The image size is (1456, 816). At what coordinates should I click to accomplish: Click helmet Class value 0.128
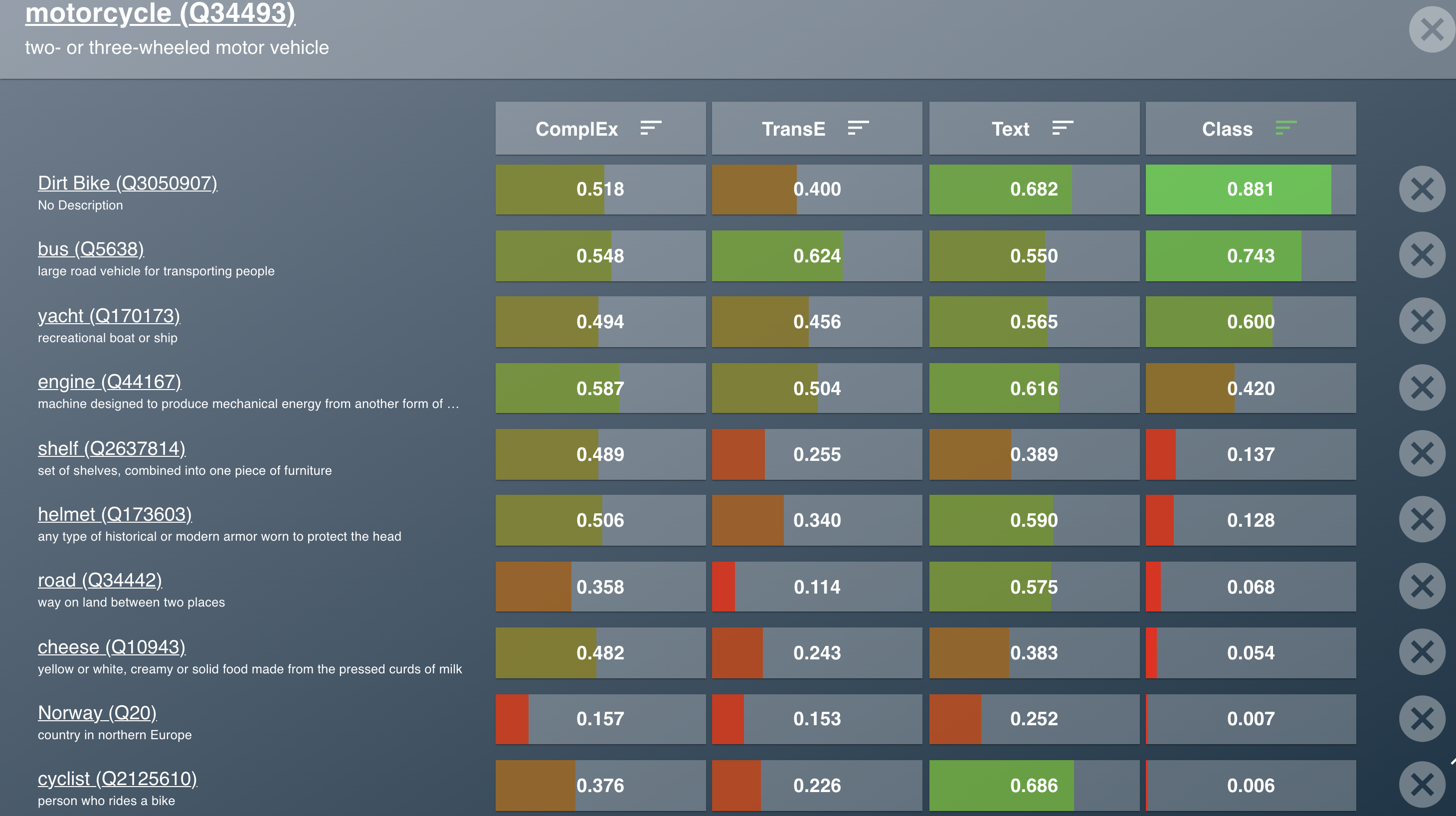(x=1250, y=520)
